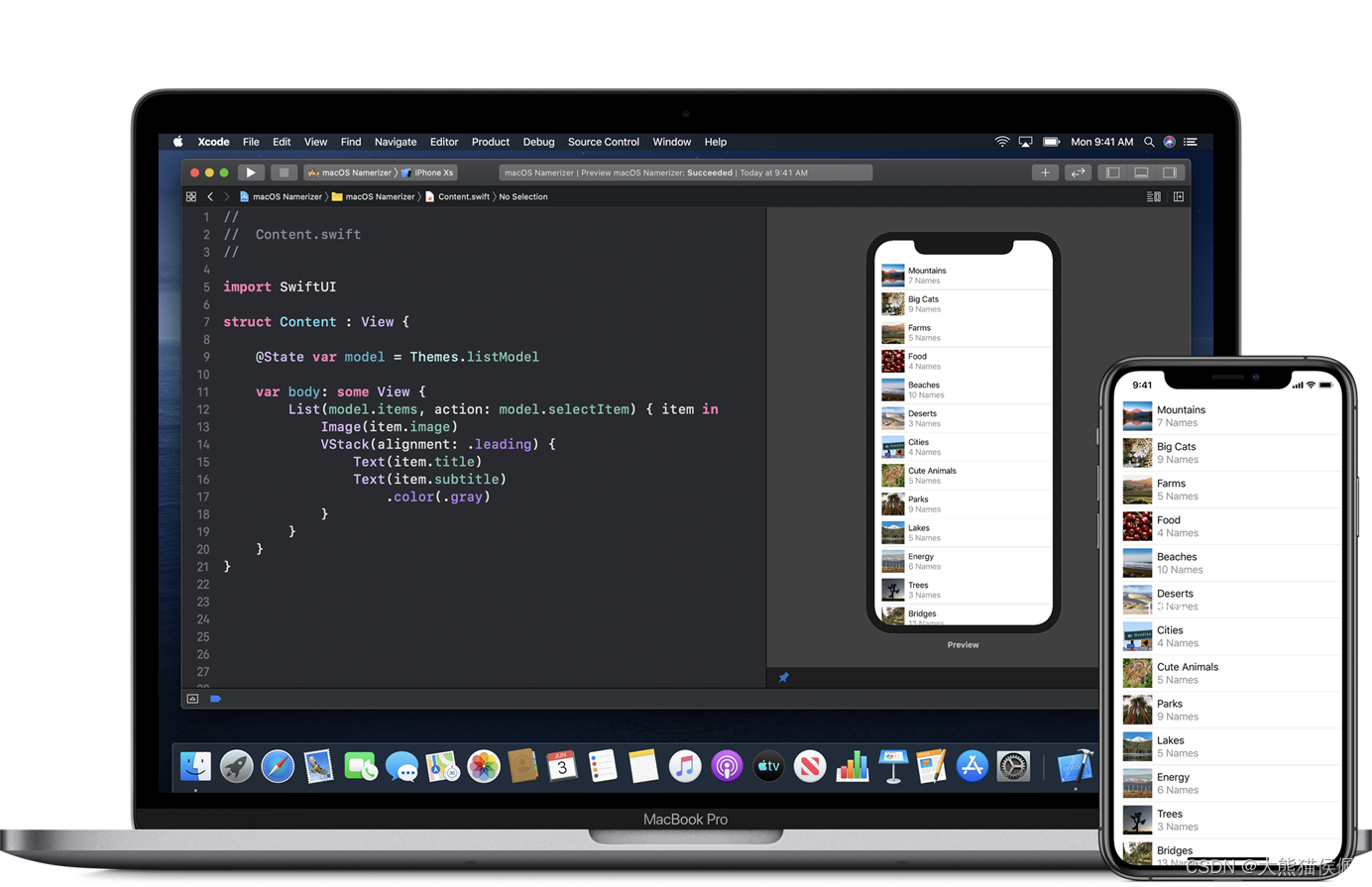1372x887 pixels.
Task: Toggle the blue breakpoint activation tag
Action: click(215, 699)
